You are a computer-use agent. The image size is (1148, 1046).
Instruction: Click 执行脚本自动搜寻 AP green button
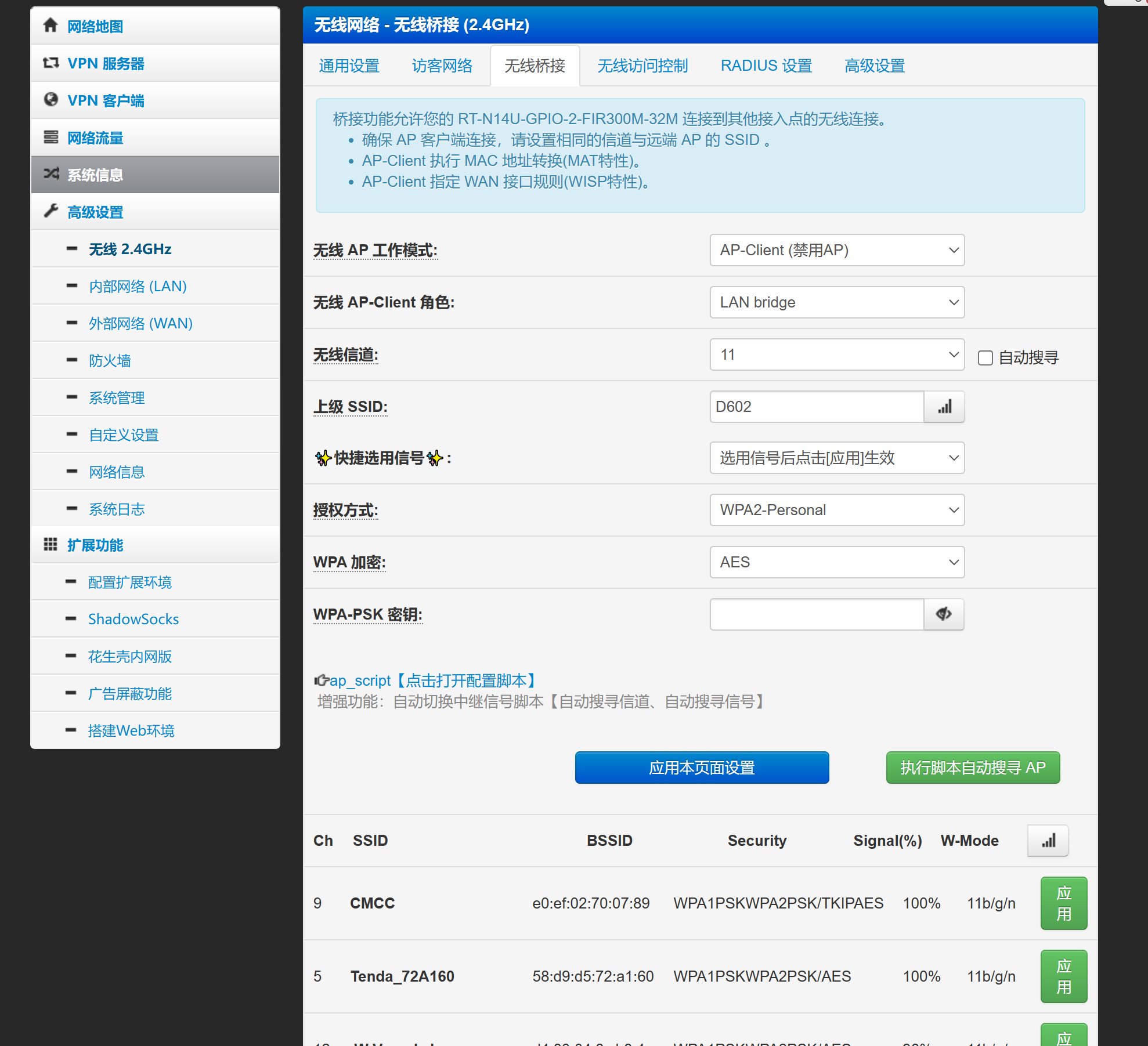tap(972, 768)
